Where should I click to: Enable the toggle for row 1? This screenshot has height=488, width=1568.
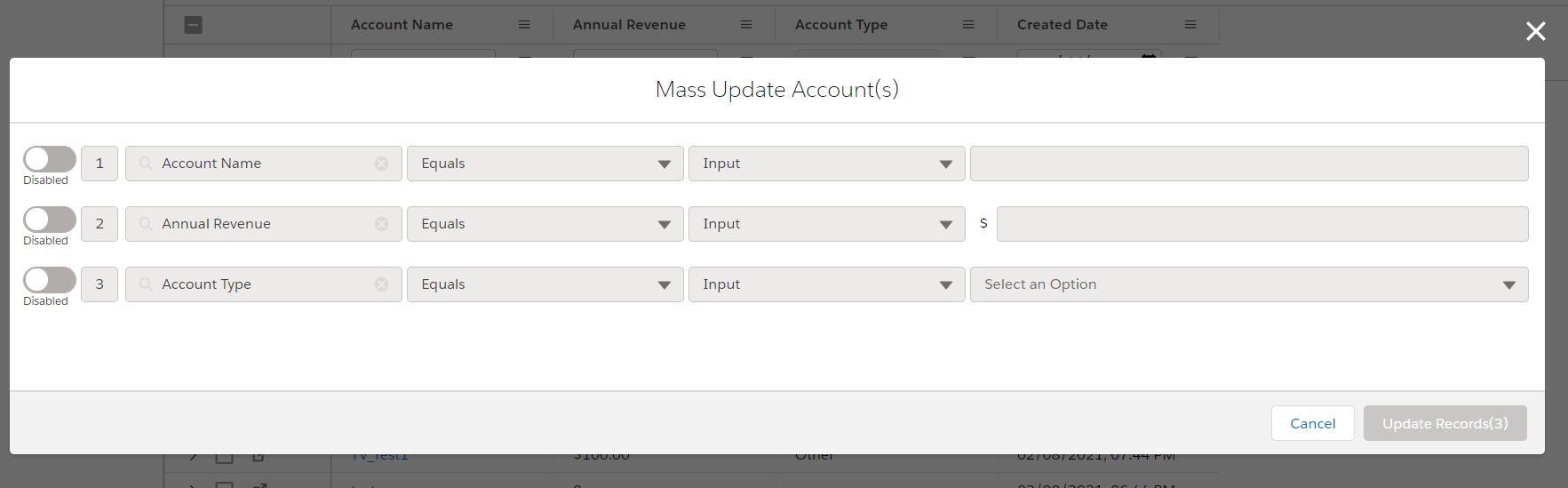click(50, 159)
